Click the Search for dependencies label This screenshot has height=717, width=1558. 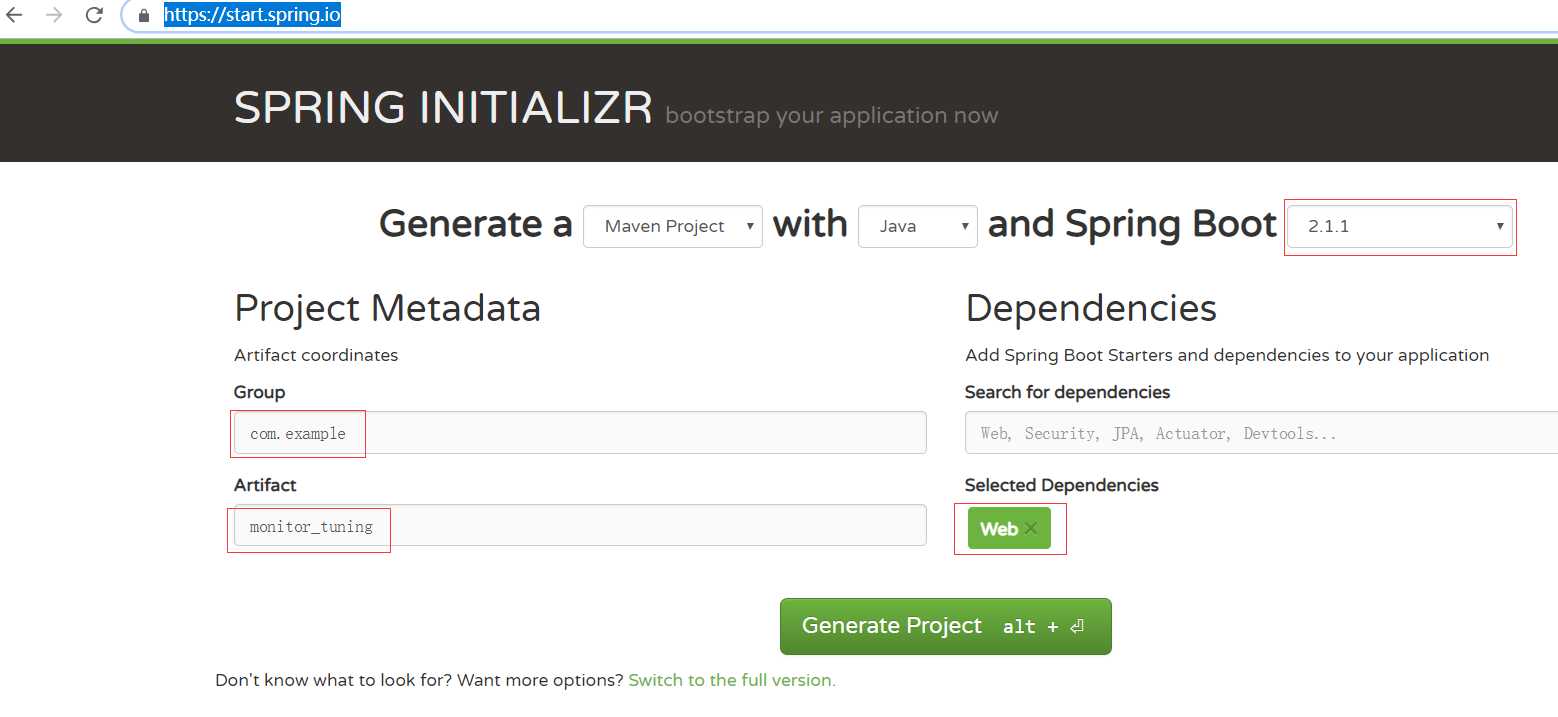click(1067, 392)
